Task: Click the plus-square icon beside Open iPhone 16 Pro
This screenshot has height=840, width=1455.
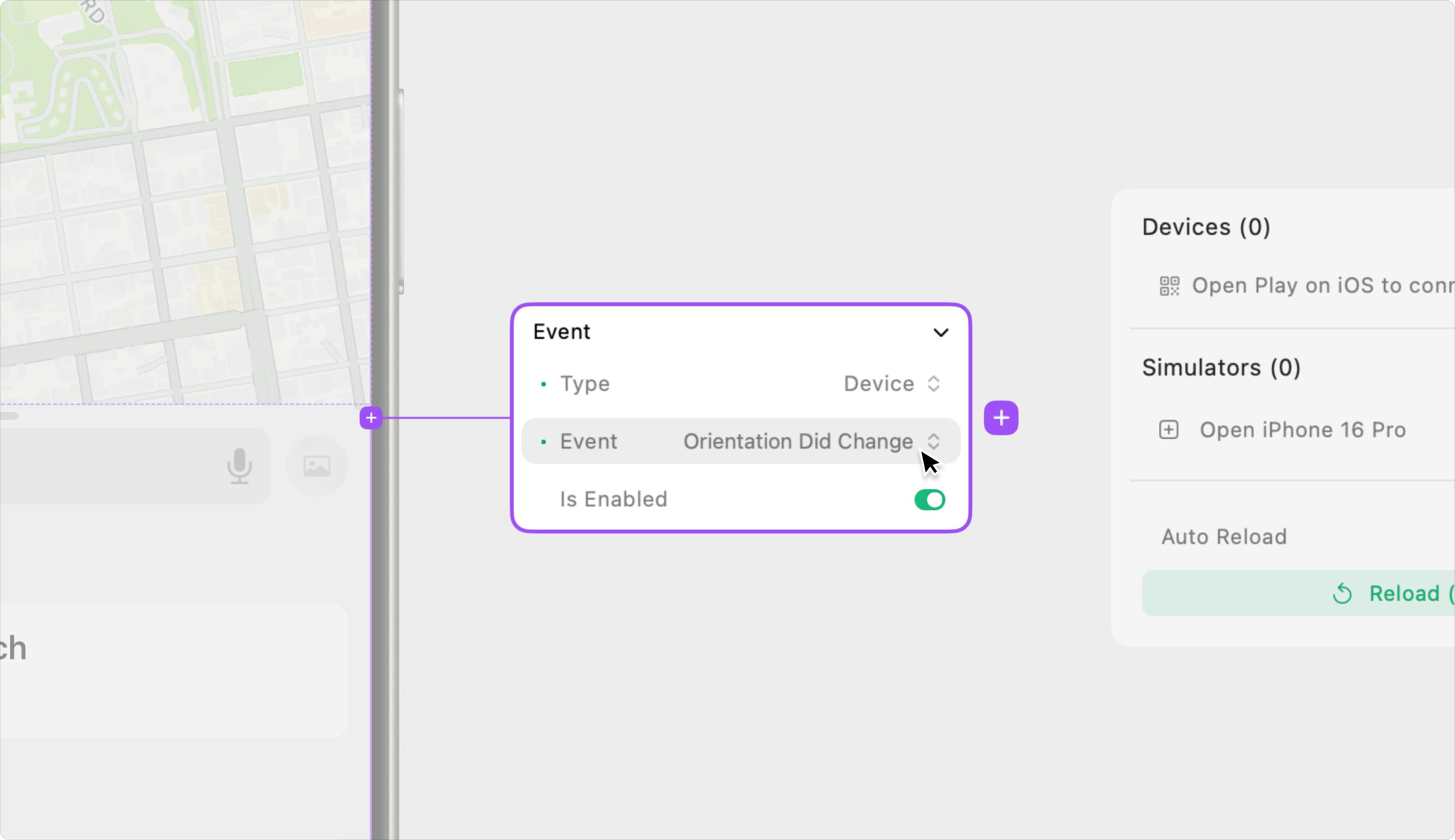Action: [1169, 430]
